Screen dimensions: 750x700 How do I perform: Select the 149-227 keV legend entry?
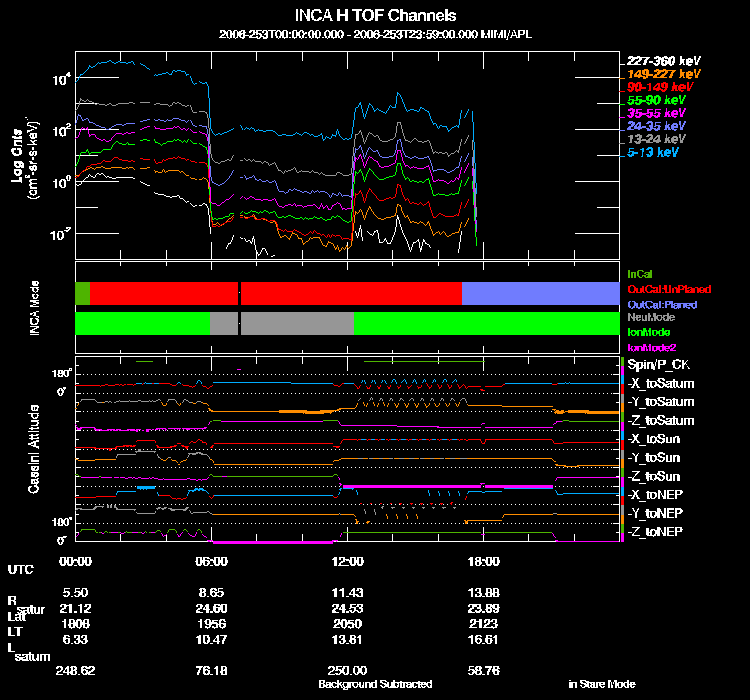[663, 74]
